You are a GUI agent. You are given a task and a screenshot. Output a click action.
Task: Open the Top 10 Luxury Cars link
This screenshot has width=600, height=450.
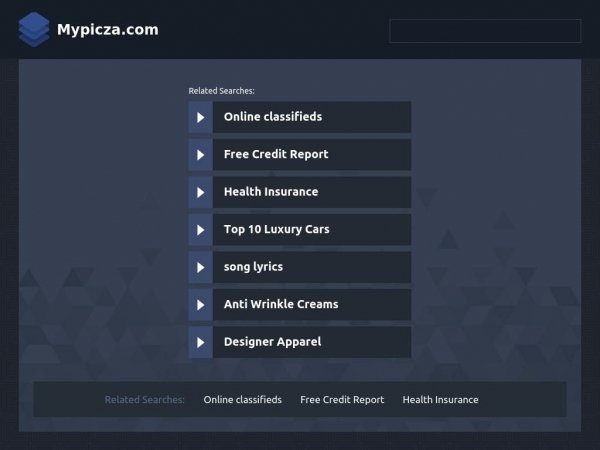coord(276,230)
